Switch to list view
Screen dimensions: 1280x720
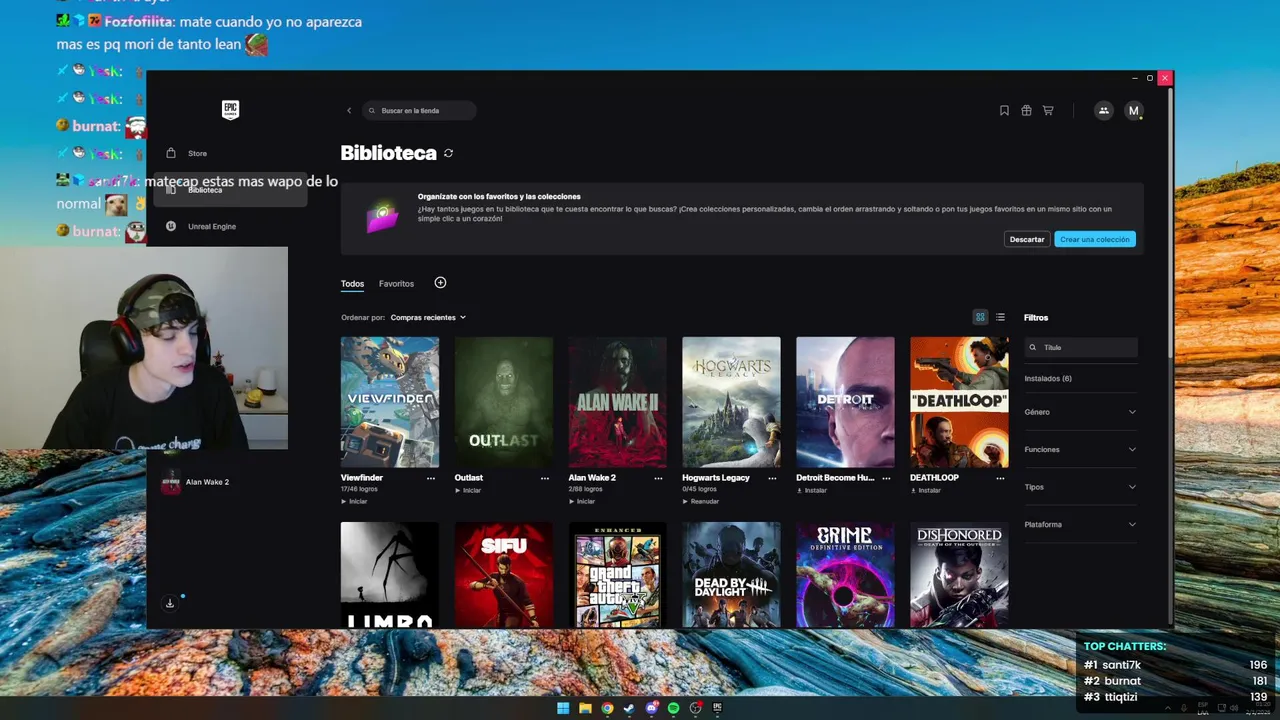point(1000,318)
